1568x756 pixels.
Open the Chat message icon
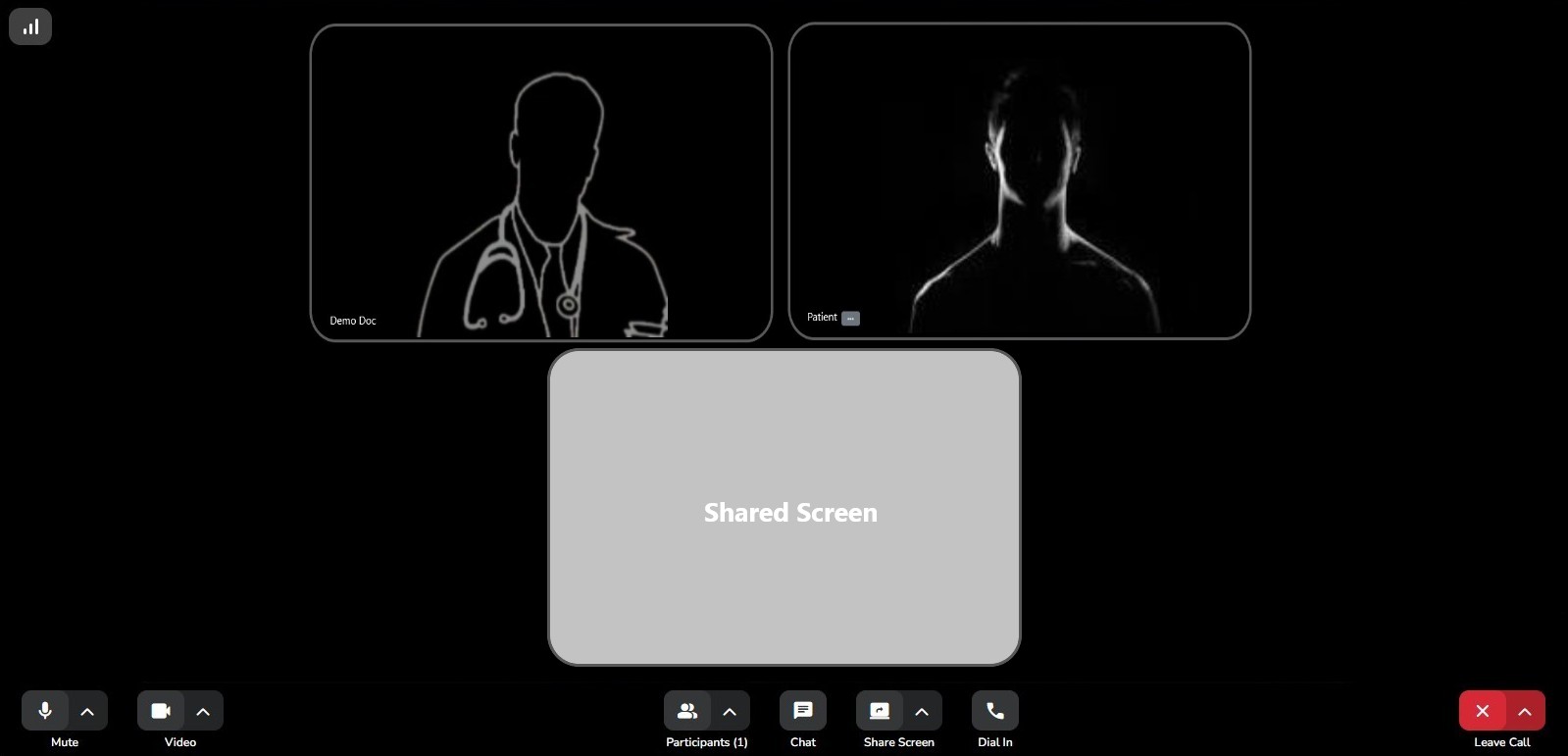click(803, 711)
